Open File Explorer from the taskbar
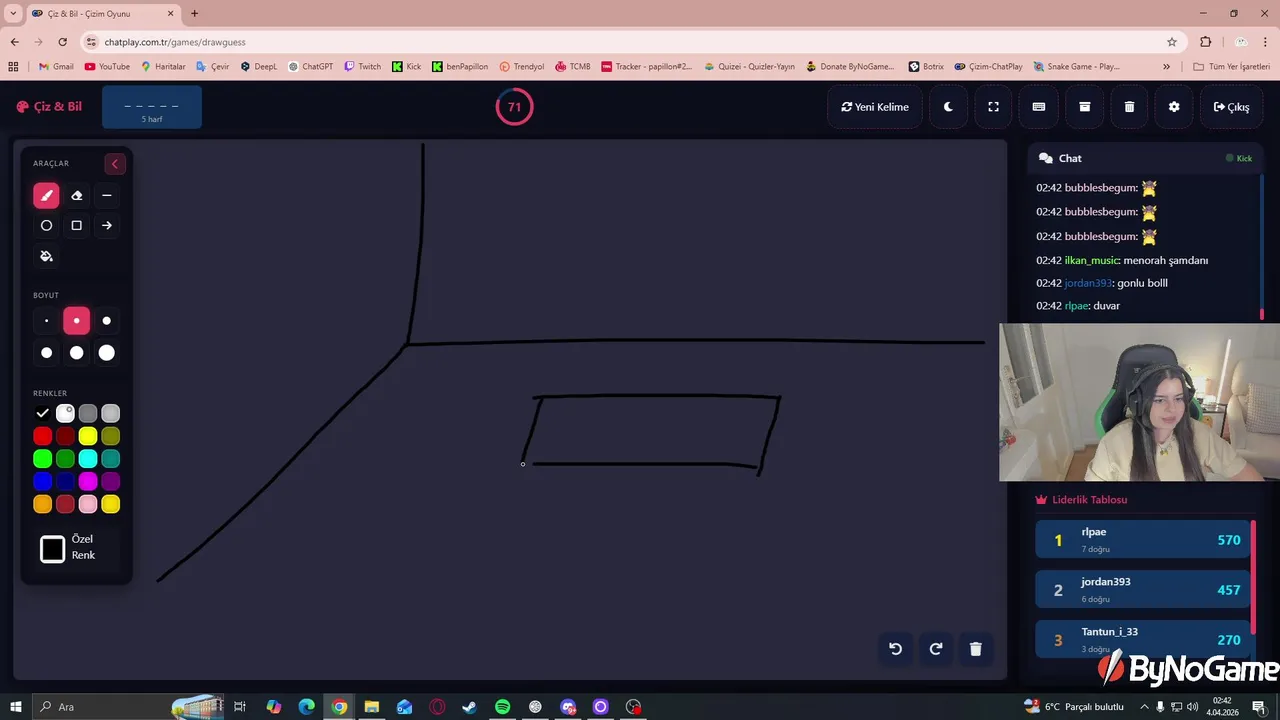1280x720 pixels. 371,707
